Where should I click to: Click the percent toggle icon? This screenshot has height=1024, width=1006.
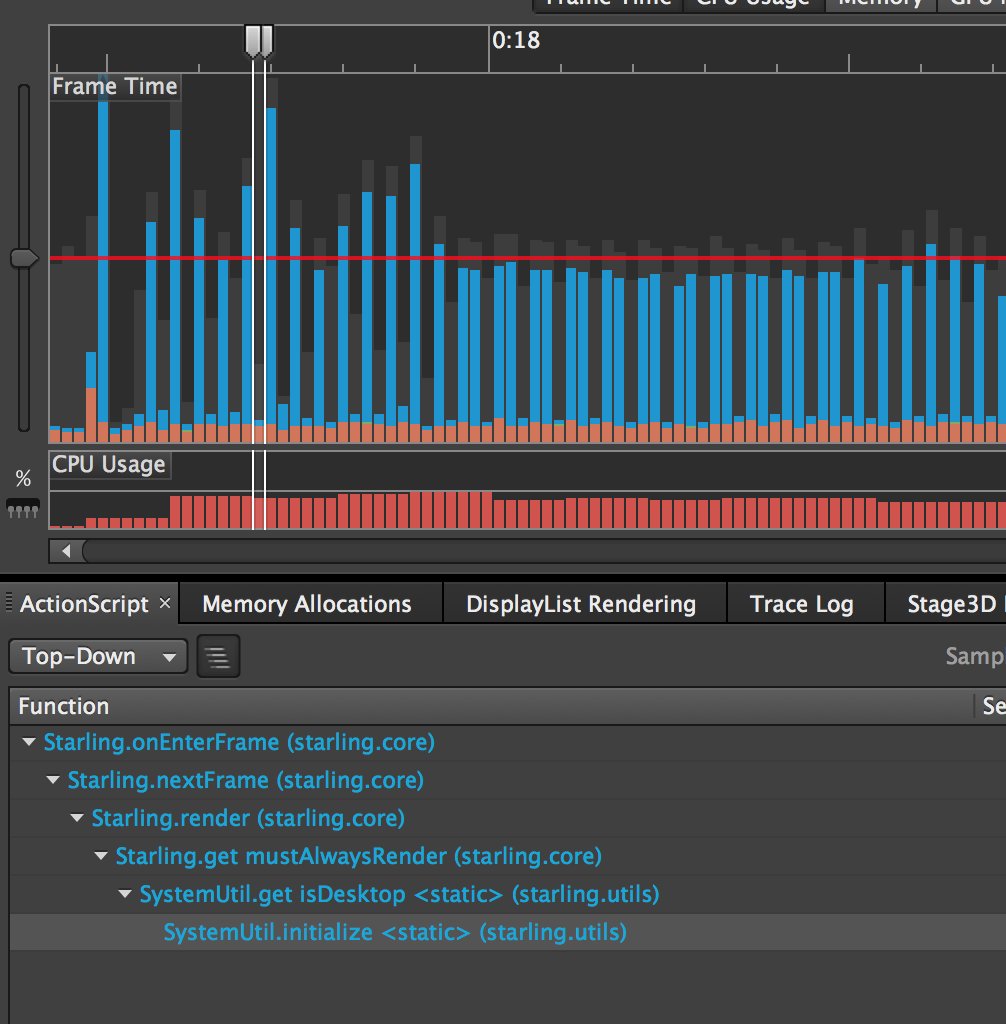23,478
